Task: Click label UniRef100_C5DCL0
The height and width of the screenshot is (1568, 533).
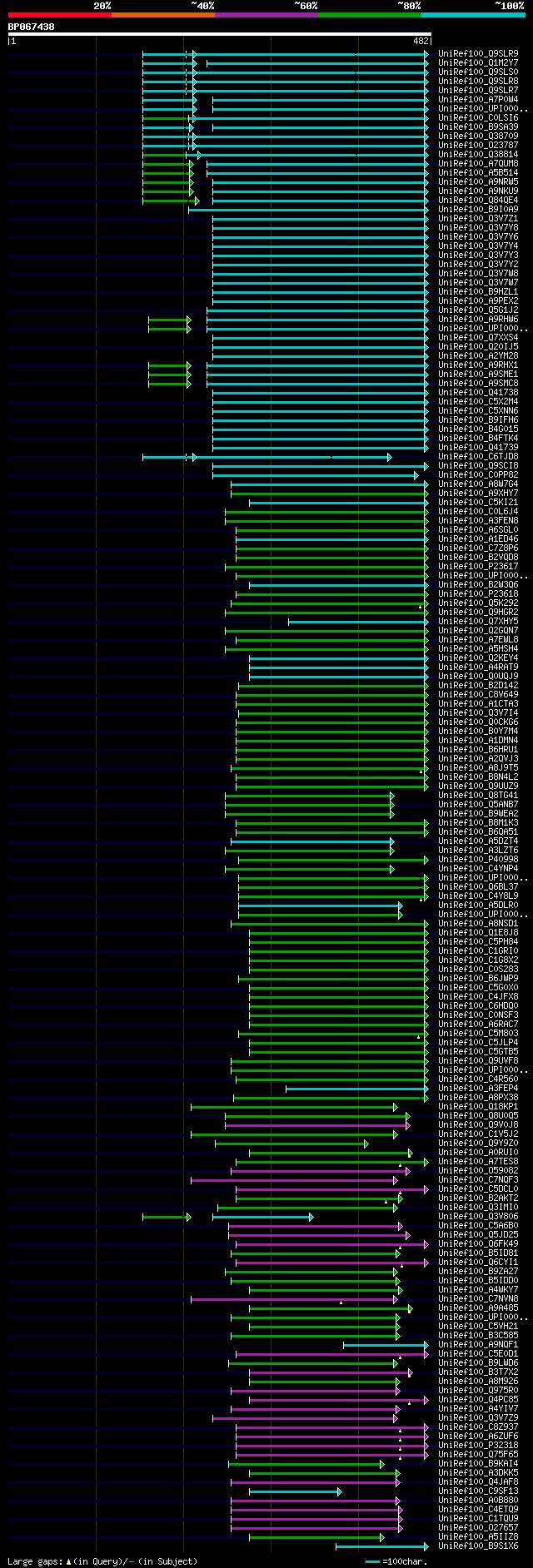Action: click(x=478, y=1188)
